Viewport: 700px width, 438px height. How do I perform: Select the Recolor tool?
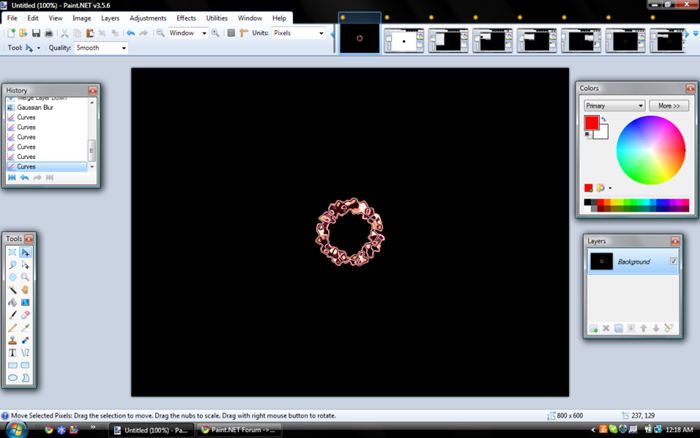(x=25, y=340)
